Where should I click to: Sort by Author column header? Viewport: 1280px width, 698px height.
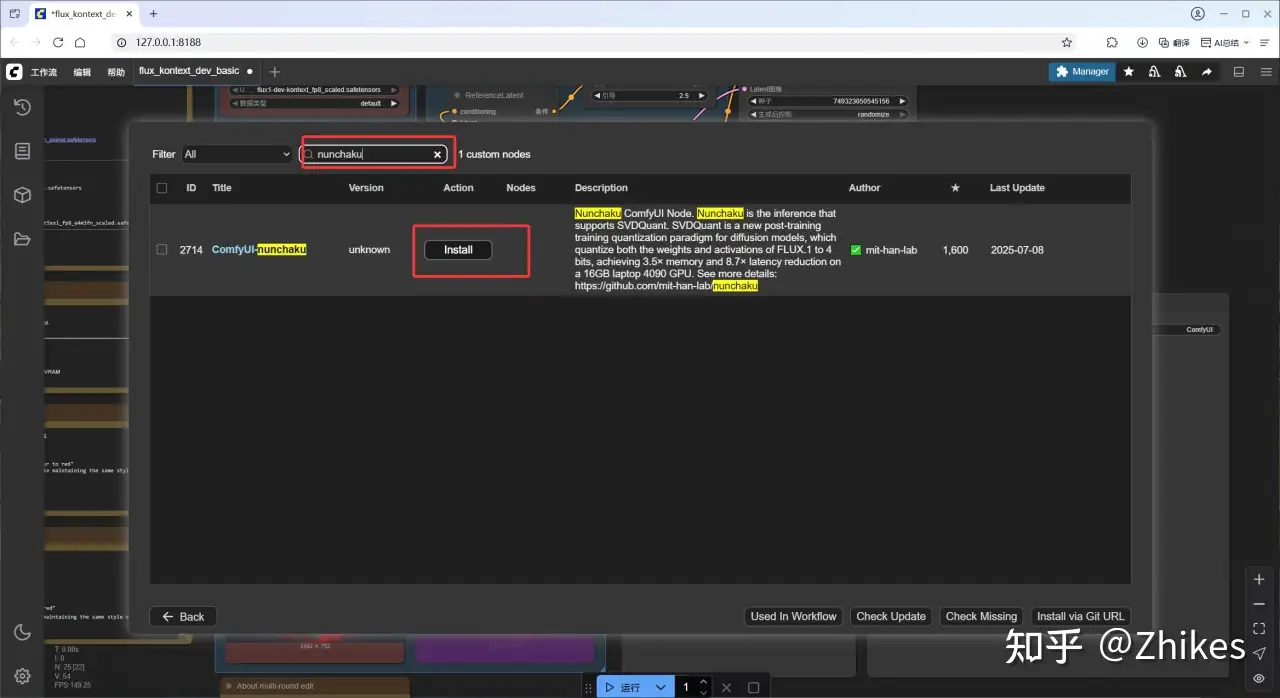pos(865,188)
